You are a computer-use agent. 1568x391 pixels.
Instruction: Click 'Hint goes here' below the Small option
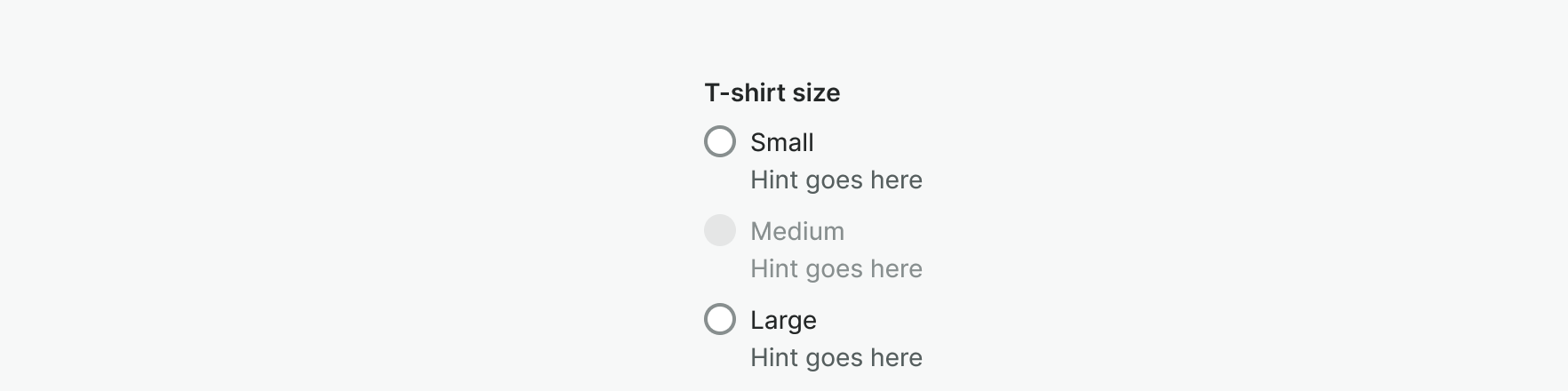point(836,180)
